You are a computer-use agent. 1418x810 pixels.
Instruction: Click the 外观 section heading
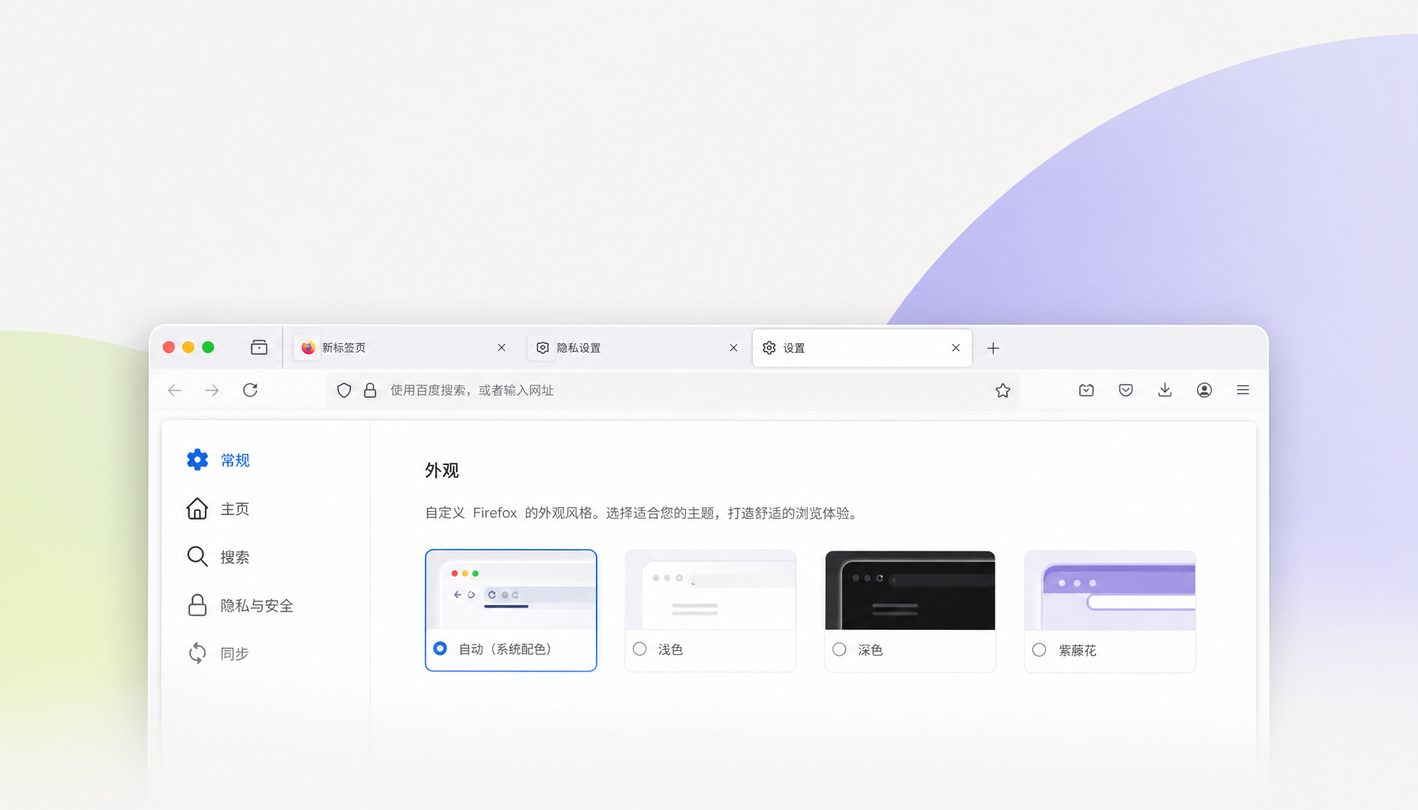(x=442, y=470)
